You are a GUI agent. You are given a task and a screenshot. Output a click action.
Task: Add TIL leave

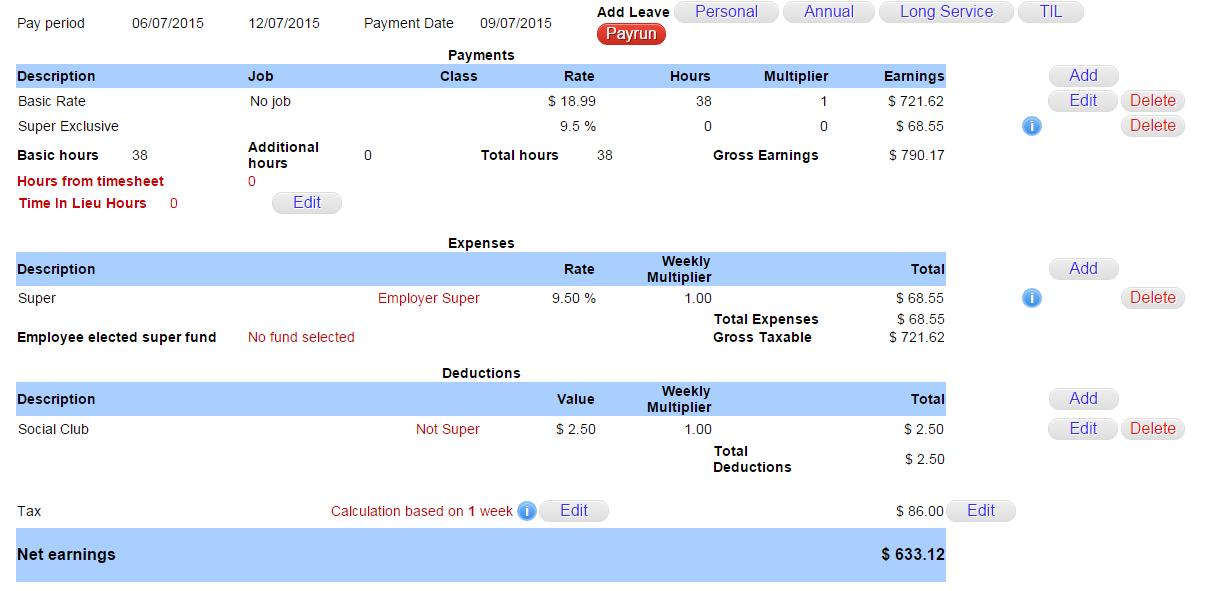tap(1050, 12)
